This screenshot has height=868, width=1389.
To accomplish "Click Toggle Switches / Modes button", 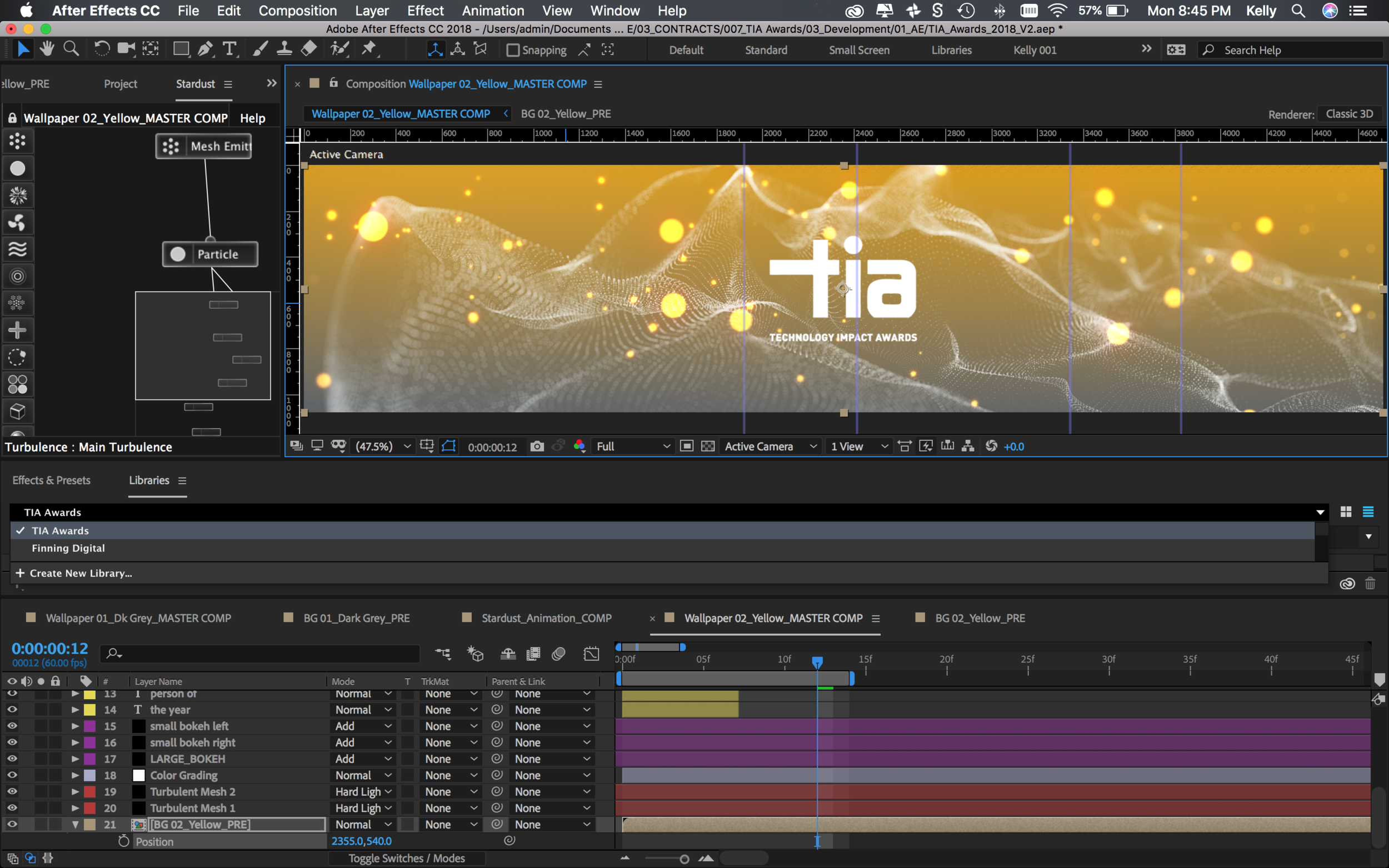I will [407, 858].
